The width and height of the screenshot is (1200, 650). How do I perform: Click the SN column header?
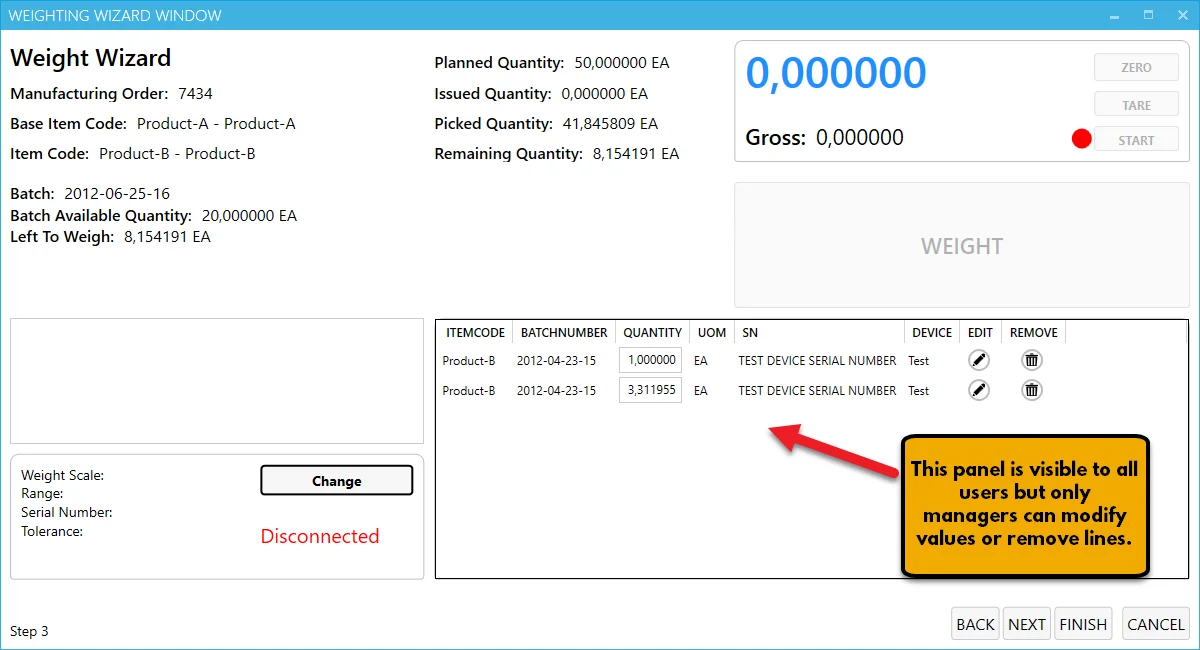820,332
